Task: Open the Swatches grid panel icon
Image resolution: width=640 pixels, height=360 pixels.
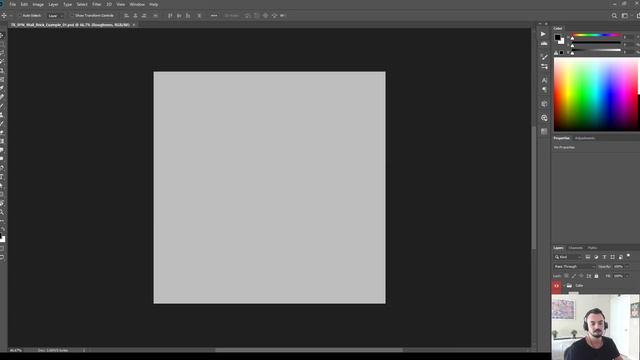Action: click(544, 131)
